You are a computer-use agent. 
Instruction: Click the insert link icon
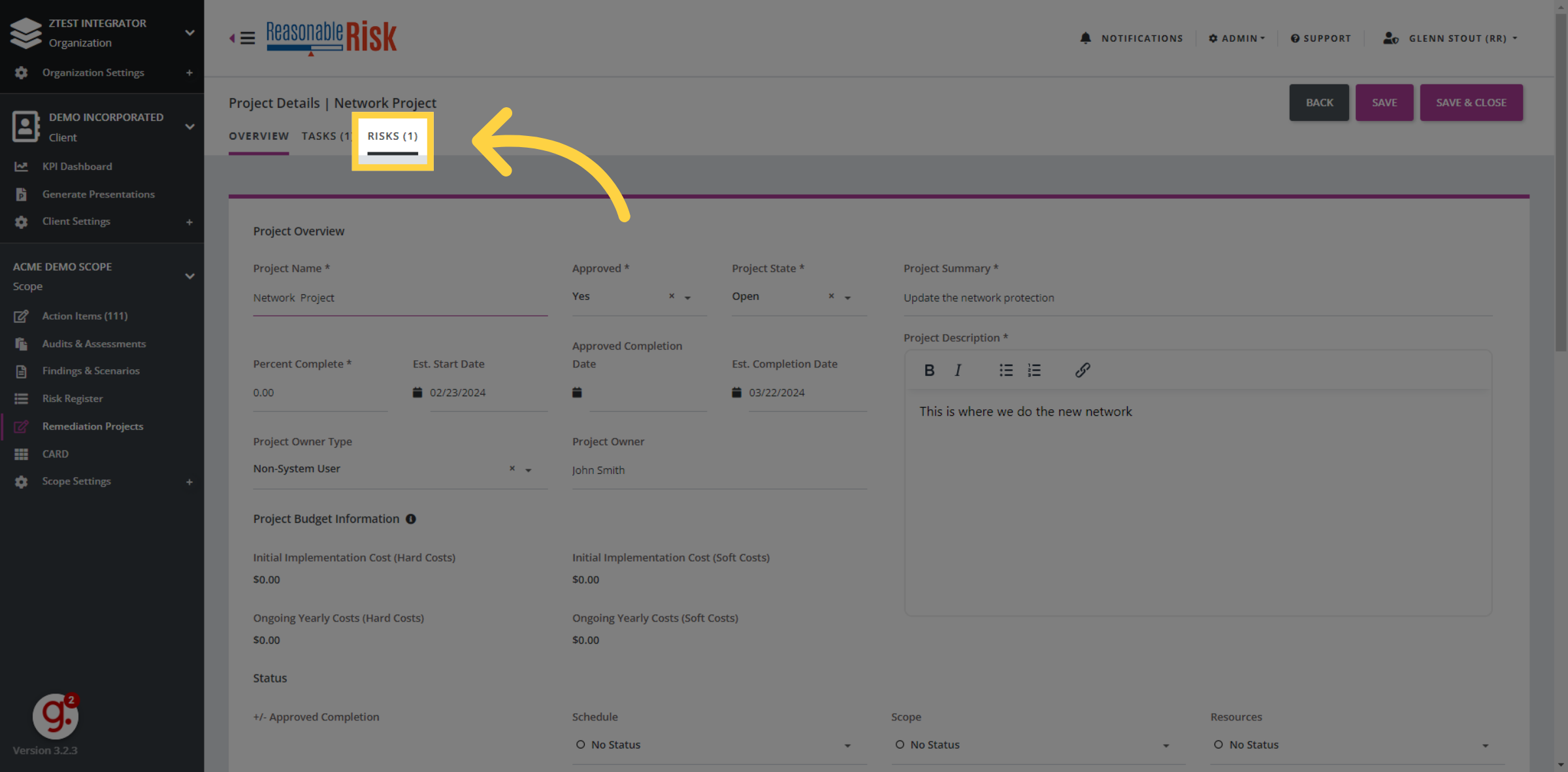(1083, 371)
